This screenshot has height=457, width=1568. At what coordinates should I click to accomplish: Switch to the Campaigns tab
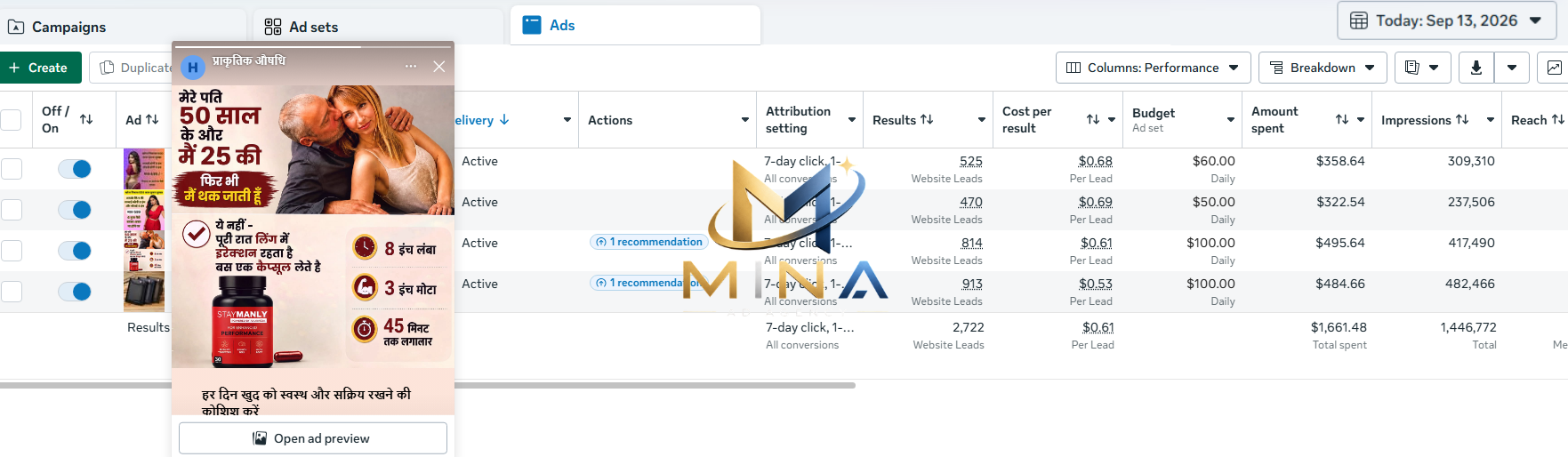click(x=123, y=27)
